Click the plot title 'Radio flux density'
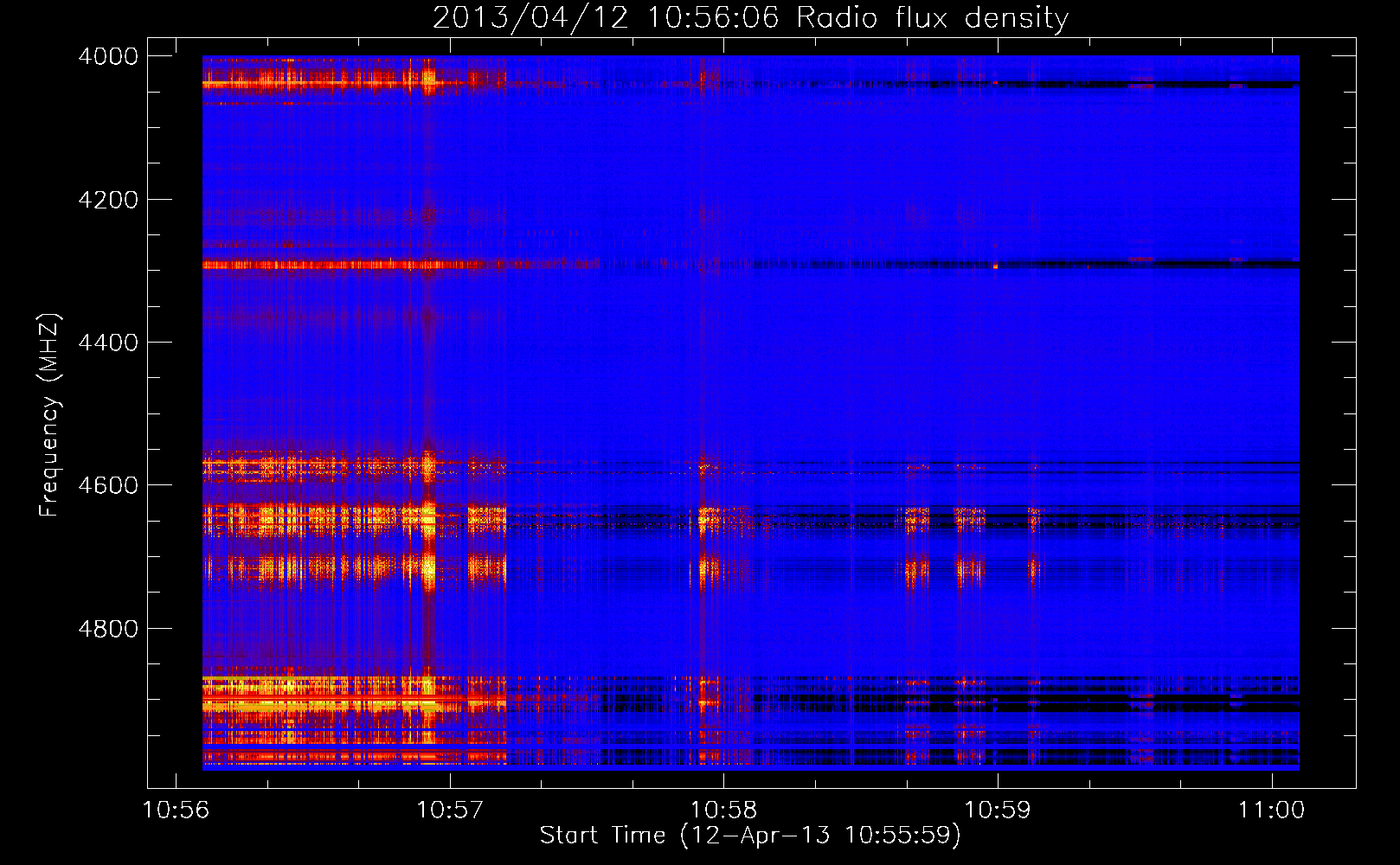Viewport: 1400px width, 865px height. (x=932, y=18)
